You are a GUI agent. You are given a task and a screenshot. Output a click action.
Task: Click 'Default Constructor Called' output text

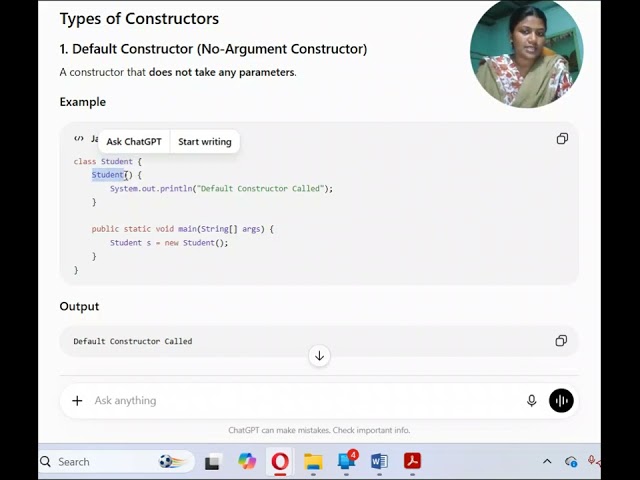pos(133,341)
